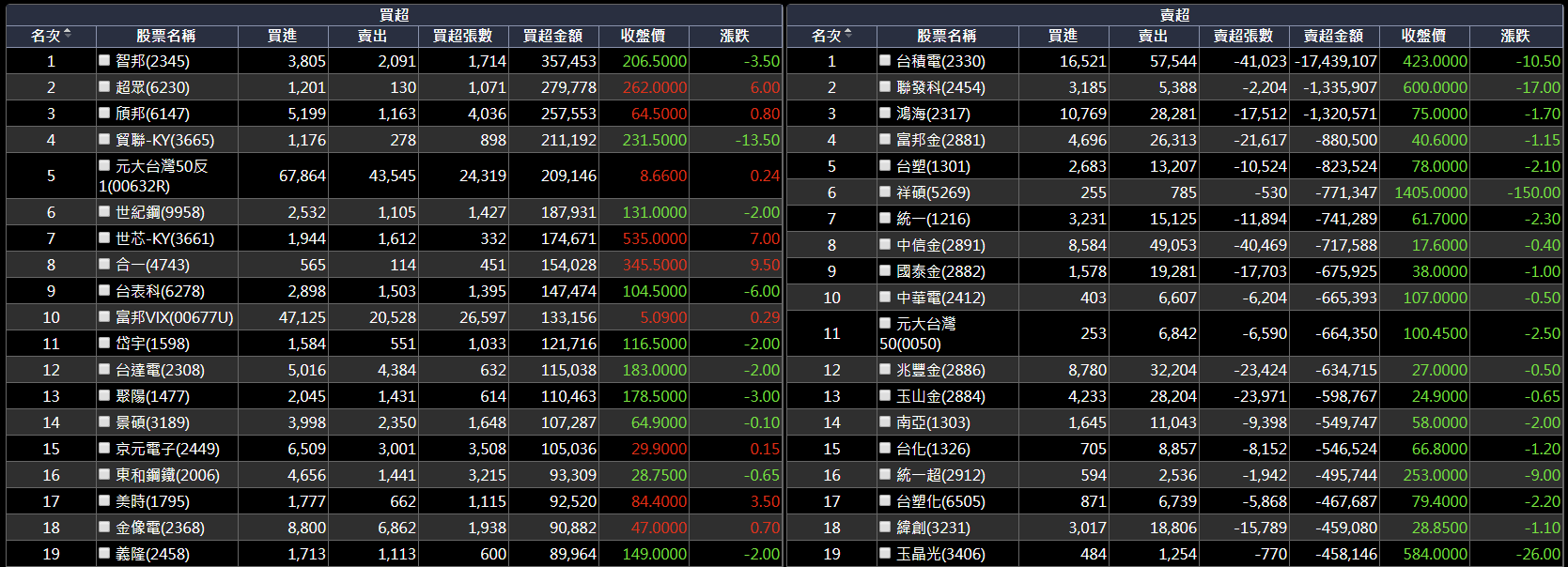Screen dimensions: 1568x567
Task: Open stock 玉山金(2884)
Action: click(x=940, y=396)
